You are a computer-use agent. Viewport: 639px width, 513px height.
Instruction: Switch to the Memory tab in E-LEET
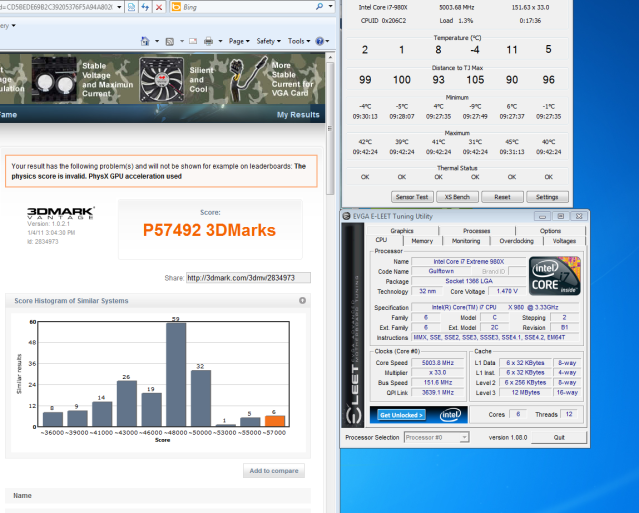pos(422,240)
